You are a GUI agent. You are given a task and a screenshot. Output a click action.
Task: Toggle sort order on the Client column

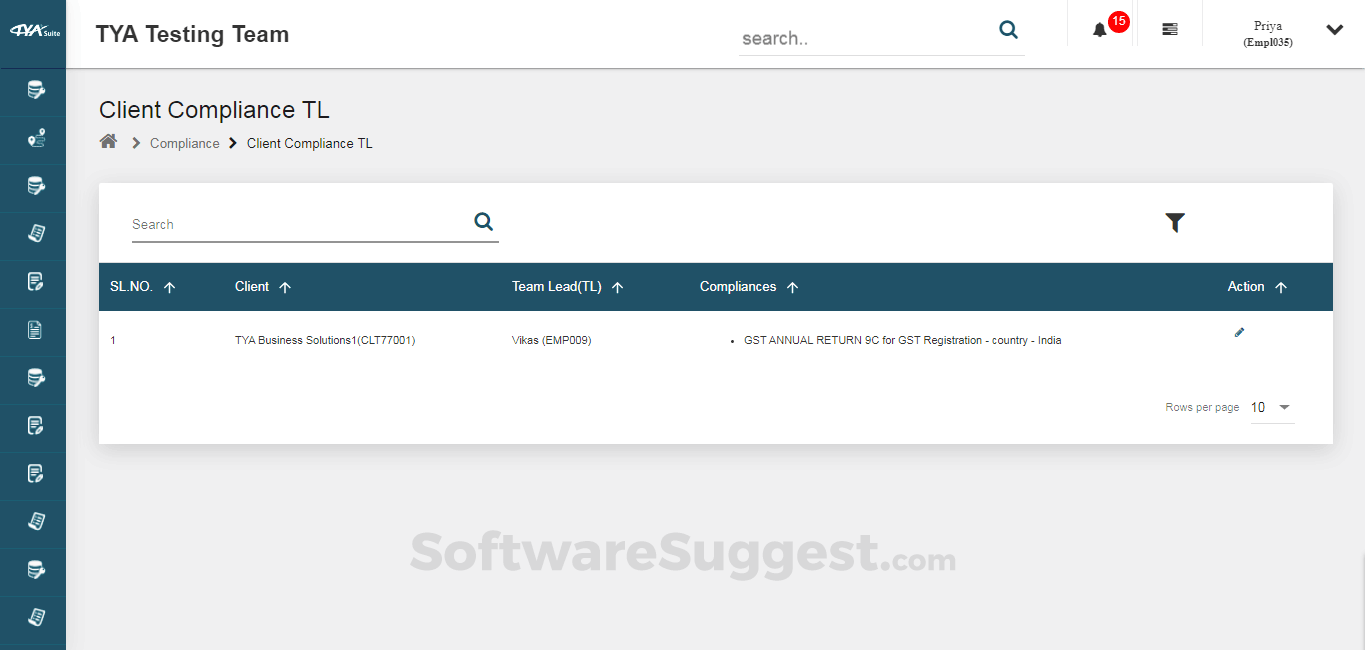[286, 286]
